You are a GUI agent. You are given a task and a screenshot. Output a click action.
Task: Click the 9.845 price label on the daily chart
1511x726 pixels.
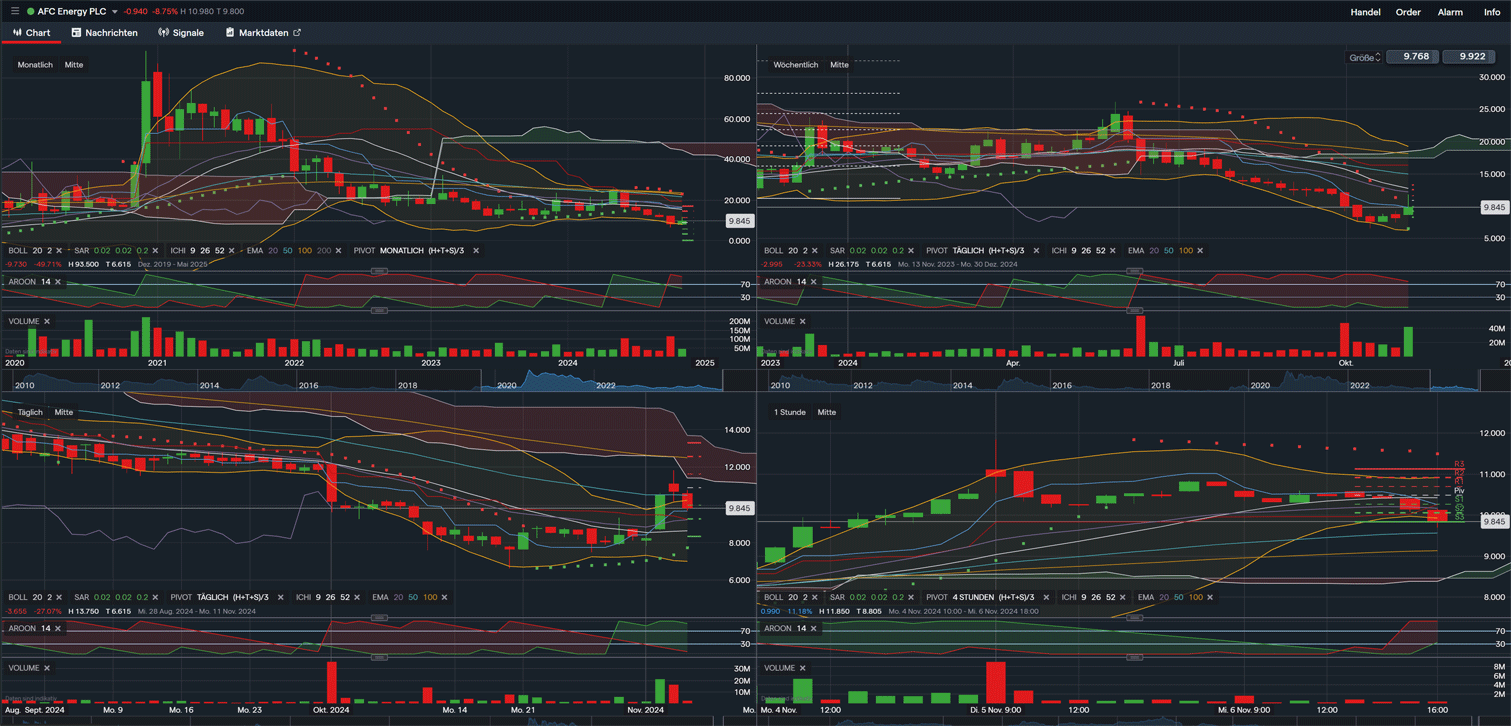739,508
